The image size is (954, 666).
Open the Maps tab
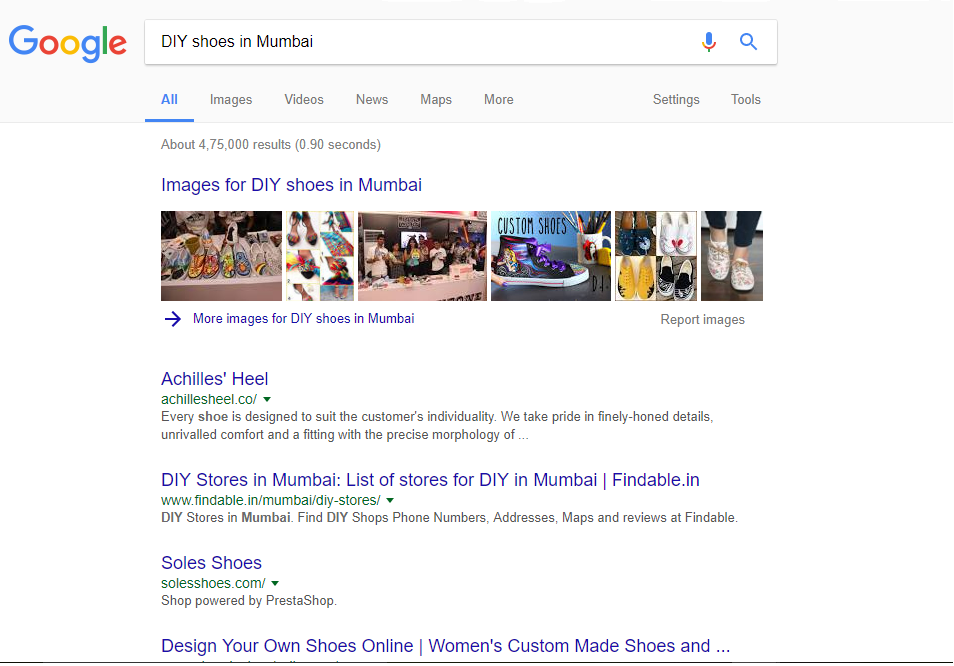tap(435, 99)
